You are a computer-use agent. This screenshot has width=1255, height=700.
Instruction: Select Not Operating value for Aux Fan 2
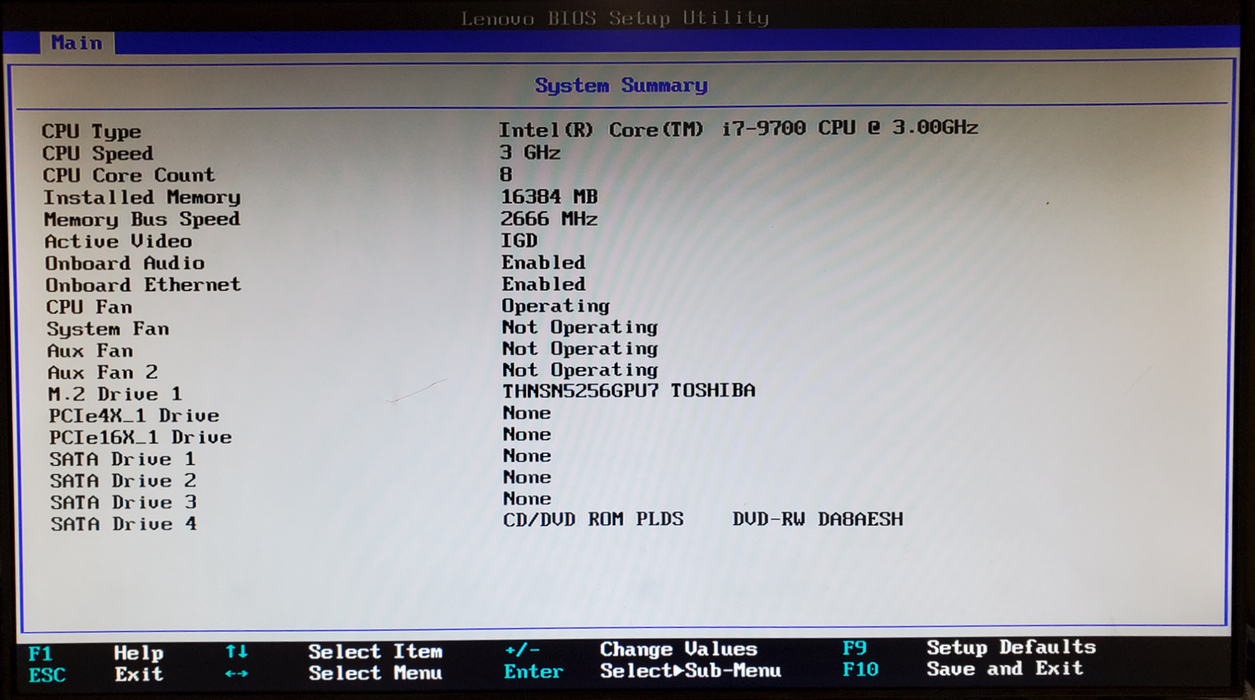pos(580,370)
